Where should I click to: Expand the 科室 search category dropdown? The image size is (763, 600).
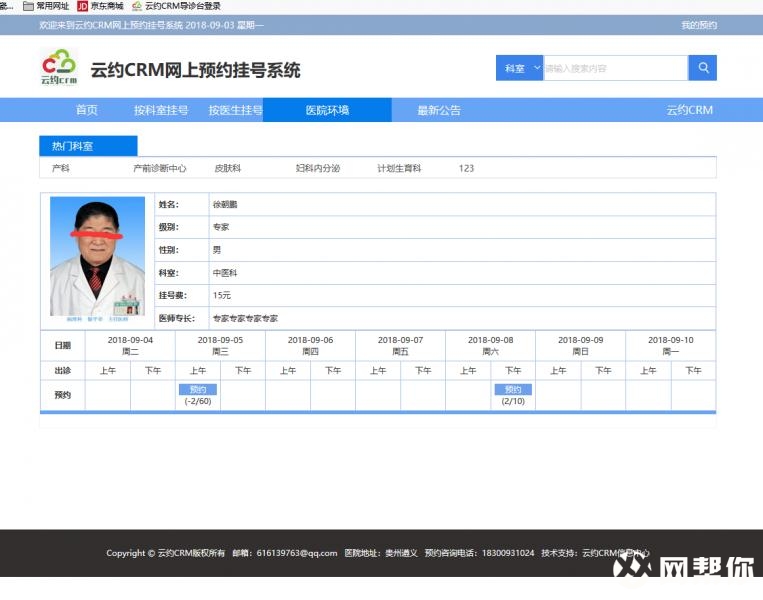(519, 68)
